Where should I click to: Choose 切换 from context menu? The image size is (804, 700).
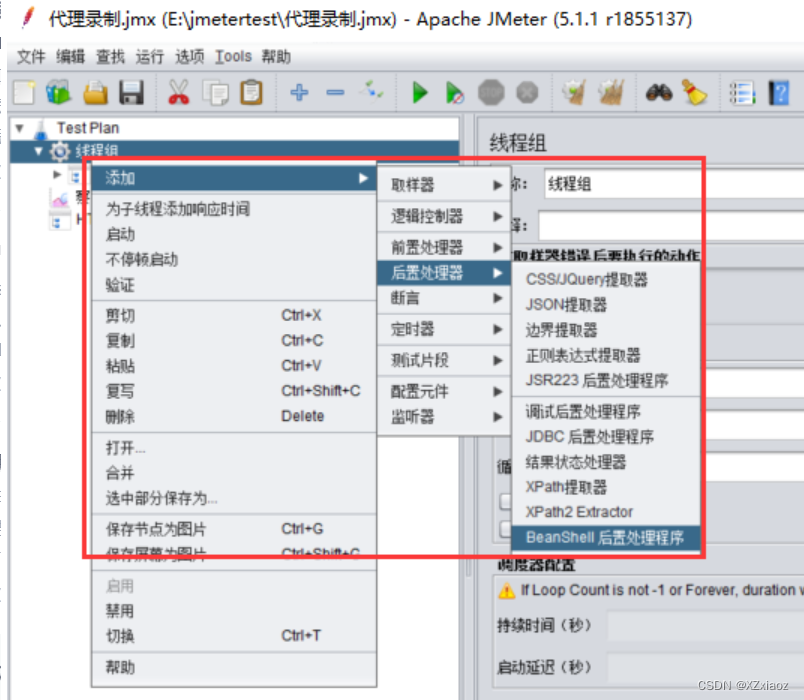234,636
